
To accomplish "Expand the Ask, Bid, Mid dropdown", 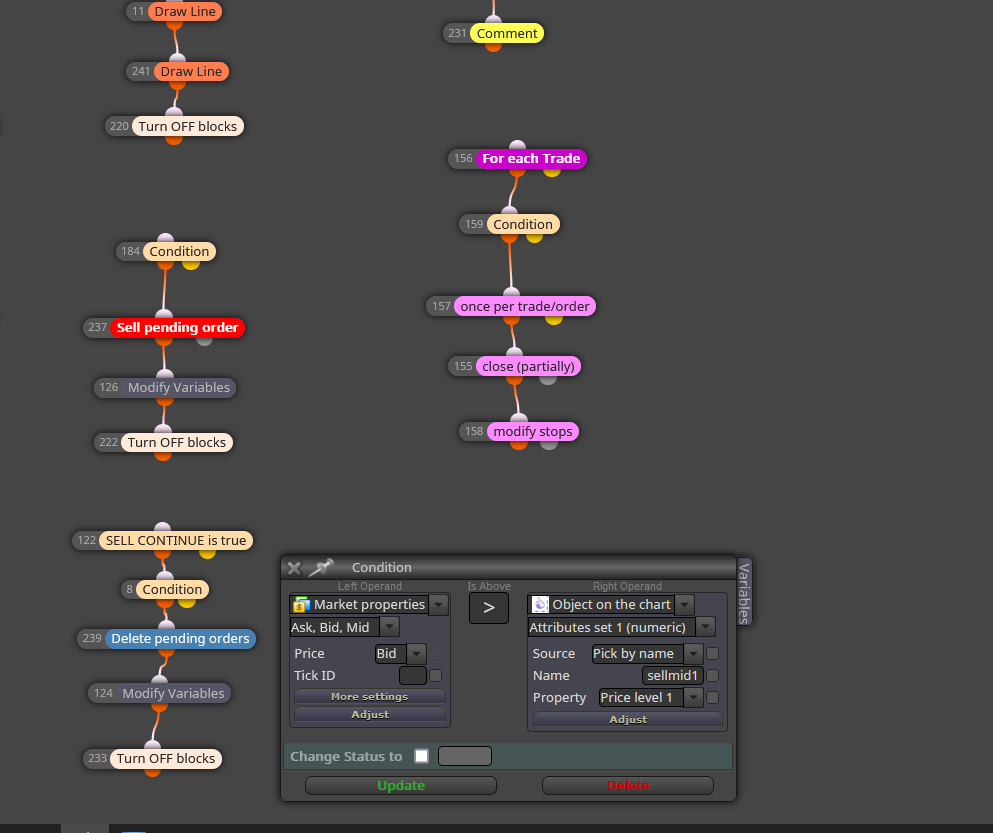I will (x=389, y=627).
